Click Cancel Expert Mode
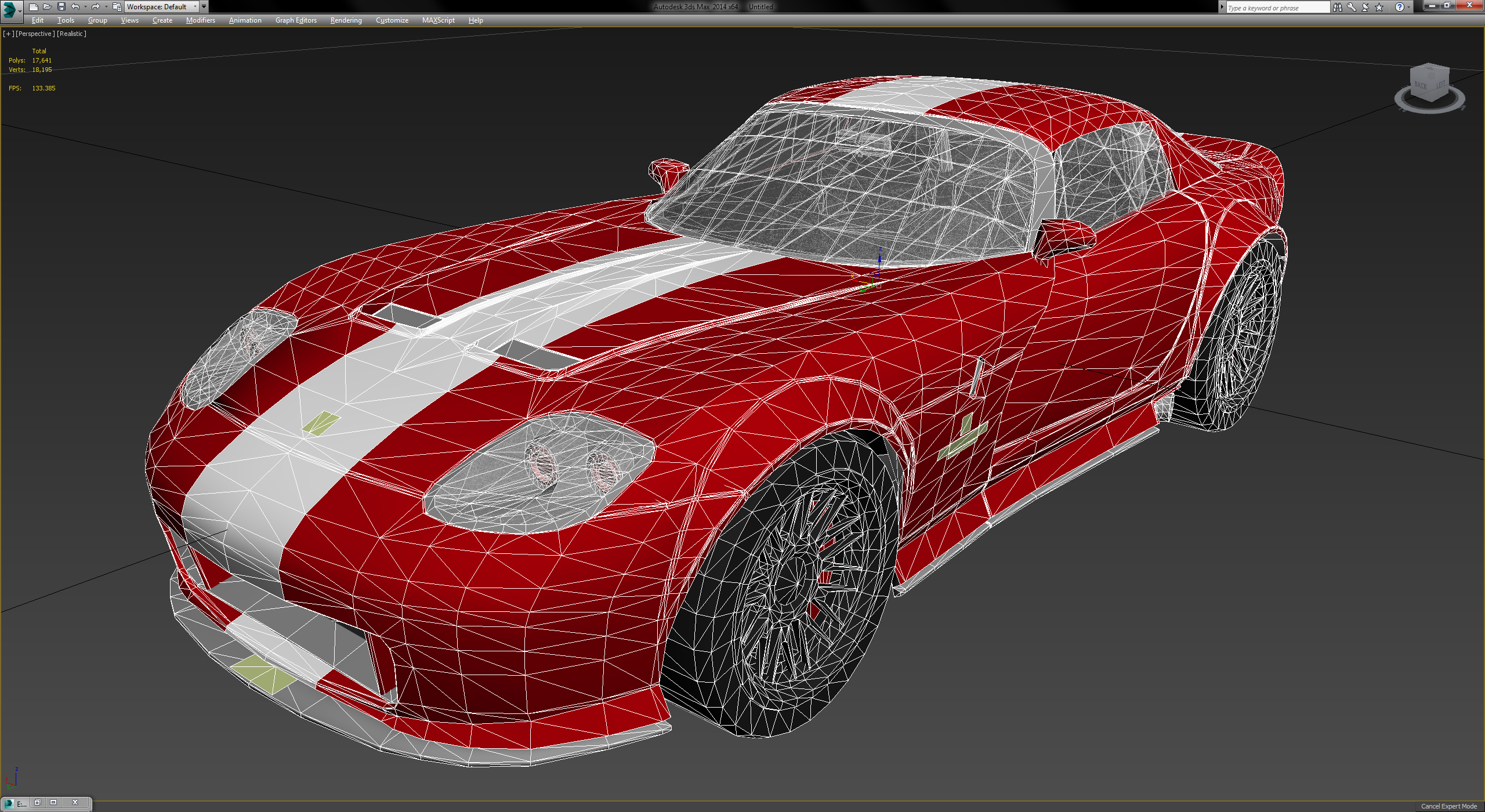1485x812 pixels. 1448,806
